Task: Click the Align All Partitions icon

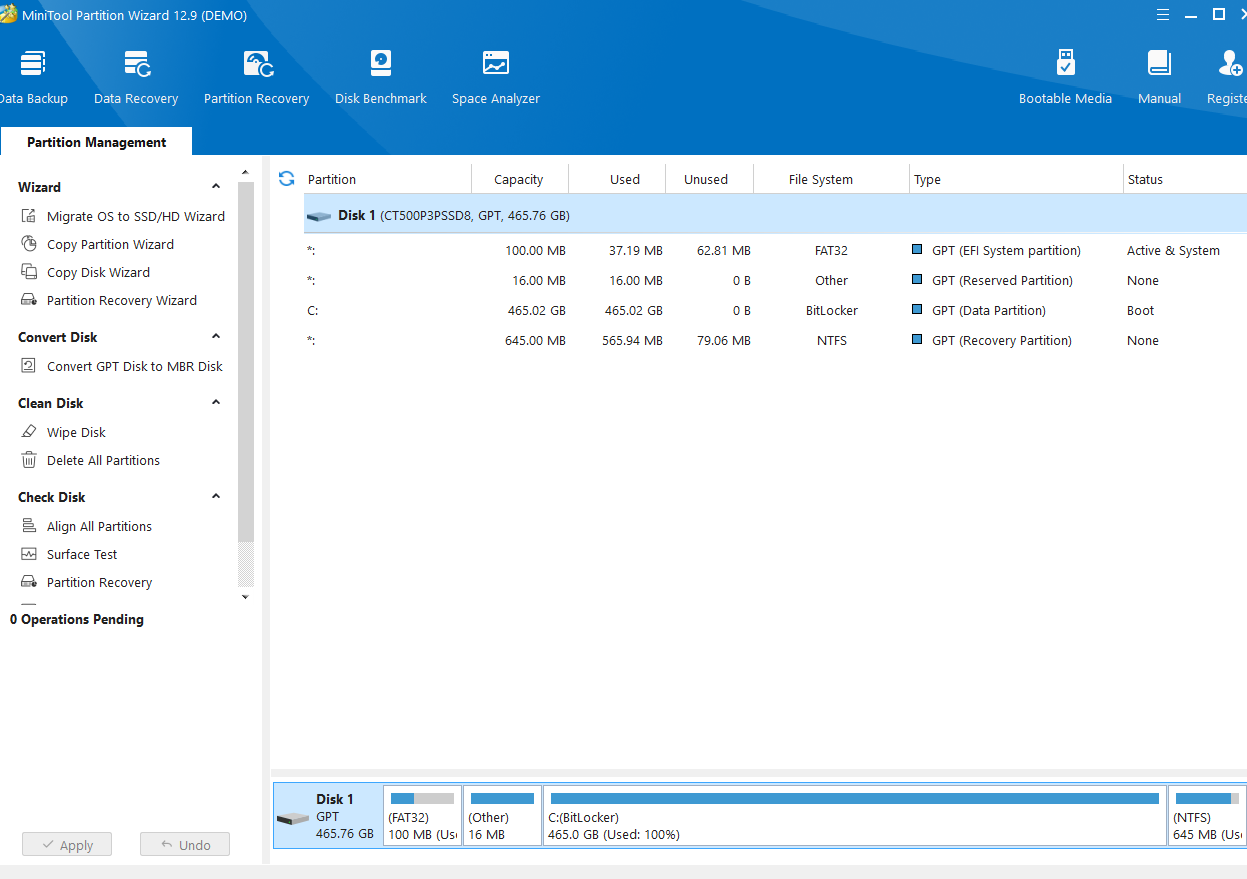Action: click(29, 526)
